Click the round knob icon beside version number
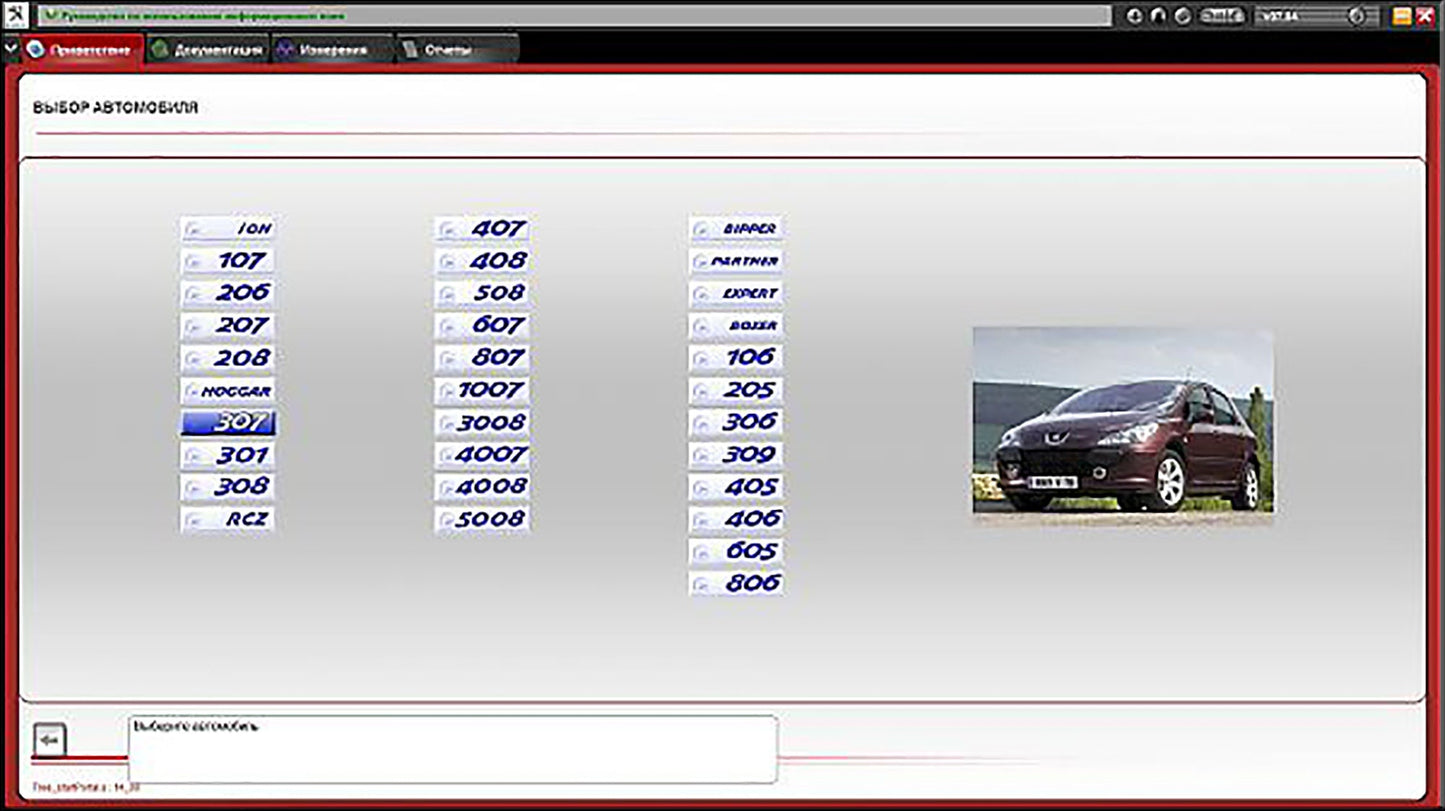Viewport: 1445px width, 811px height. pos(1357,16)
